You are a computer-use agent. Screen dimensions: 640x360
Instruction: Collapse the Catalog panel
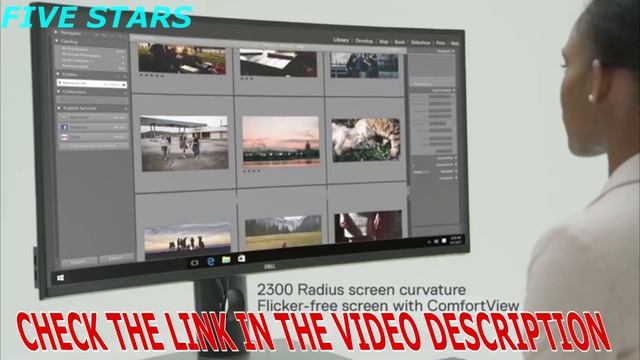pyautogui.click(x=57, y=41)
